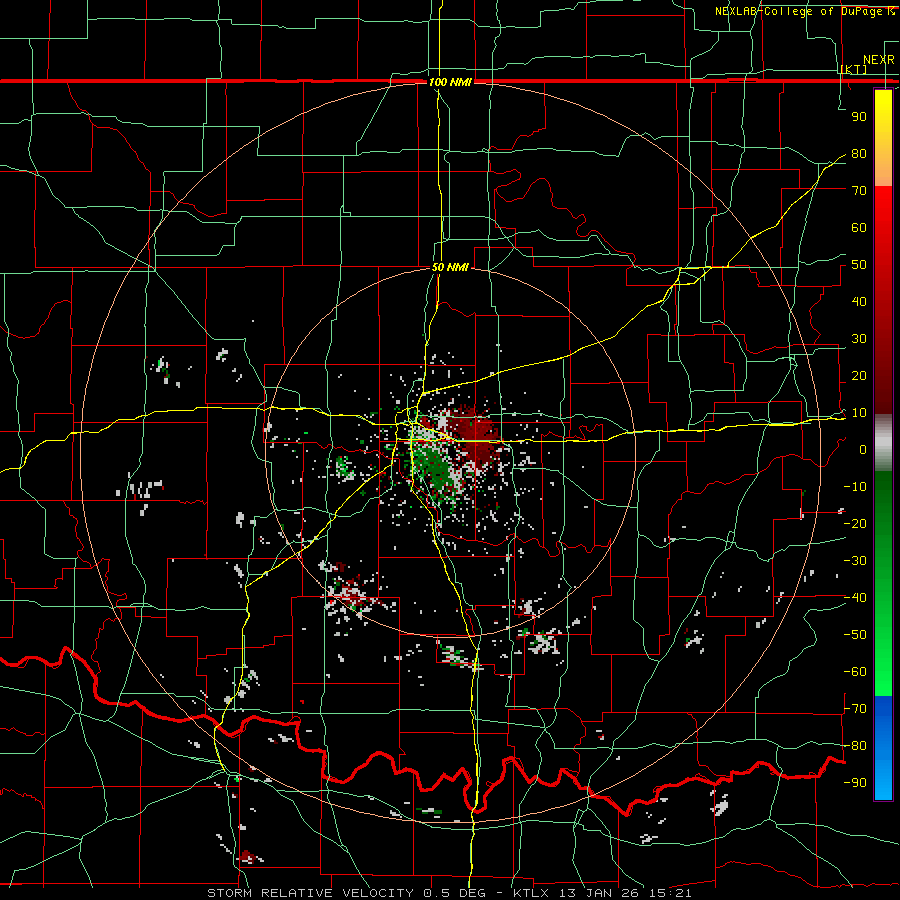Screen dimensions: 900x900
Task: Click the 50 NMI range ring label
Action: pyautogui.click(x=450, y=267)
